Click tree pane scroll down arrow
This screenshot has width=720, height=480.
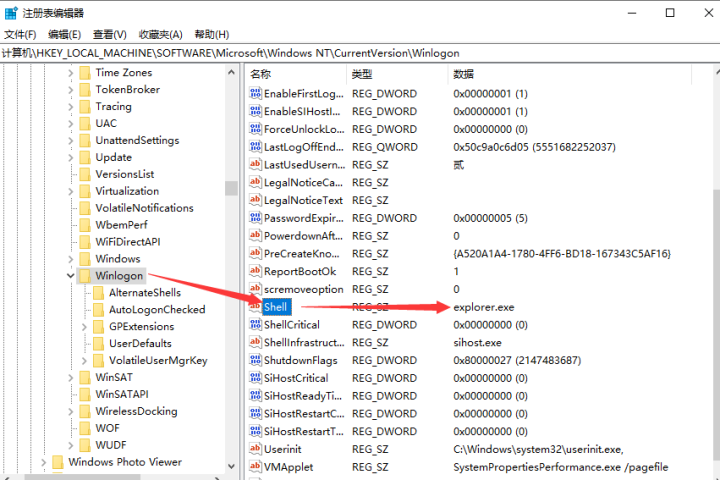coord(231,466)
